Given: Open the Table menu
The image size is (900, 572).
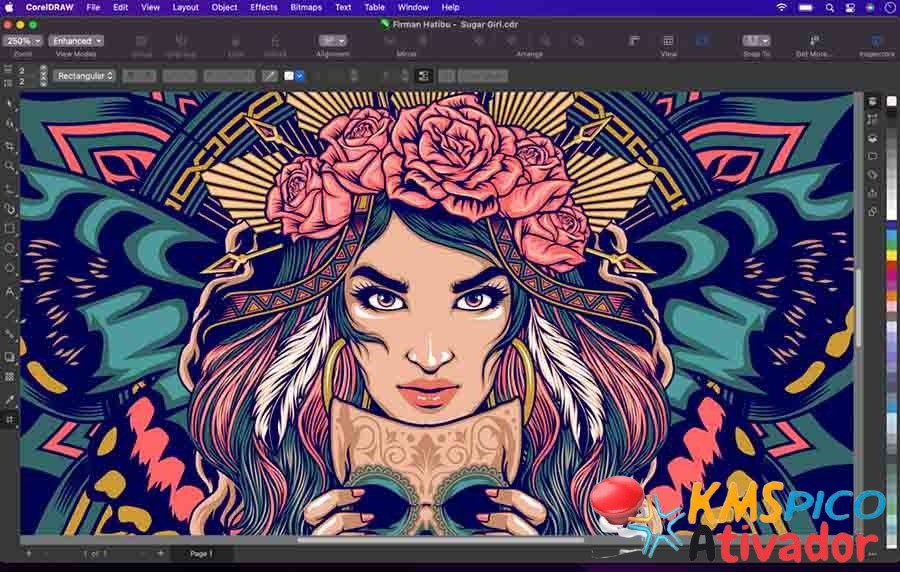Looking at the screenshot, I should point(374,7).
